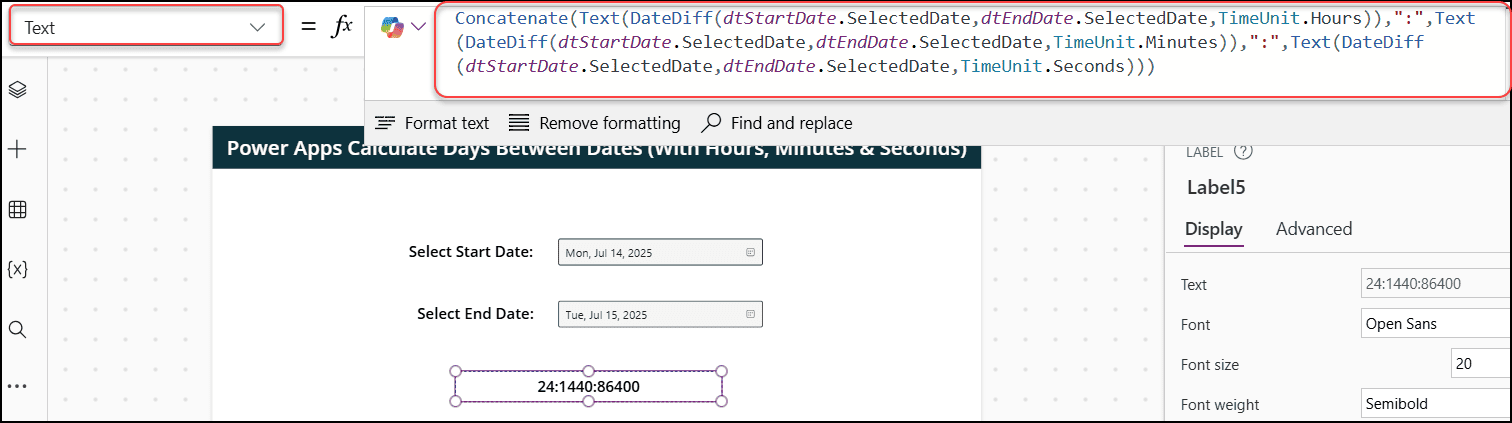Click Remove formatting button

click(x=594, y=123)
